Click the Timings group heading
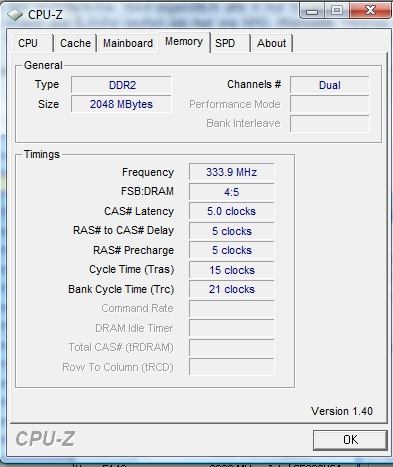Image resolution: width=393 pixels, height=467 pixels. [x=42, y=154]
